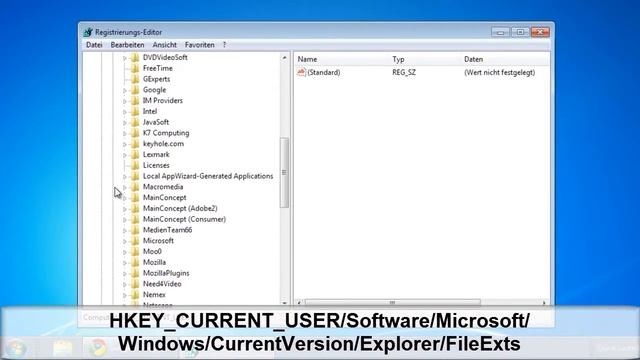Click the keyhole.com folder icon
Viewport: 640px width, 360px height.
point(135,144)
